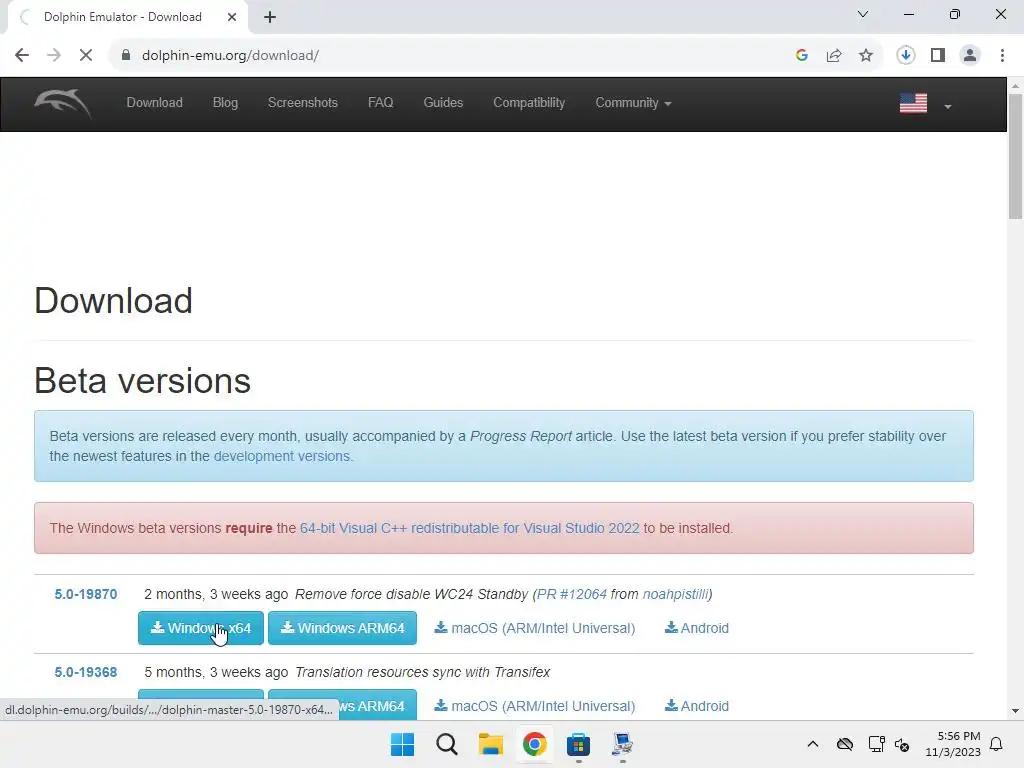Bookmark this page with the star icon
The width and height of the screenshot is (1024, 768).
[866, 56]
